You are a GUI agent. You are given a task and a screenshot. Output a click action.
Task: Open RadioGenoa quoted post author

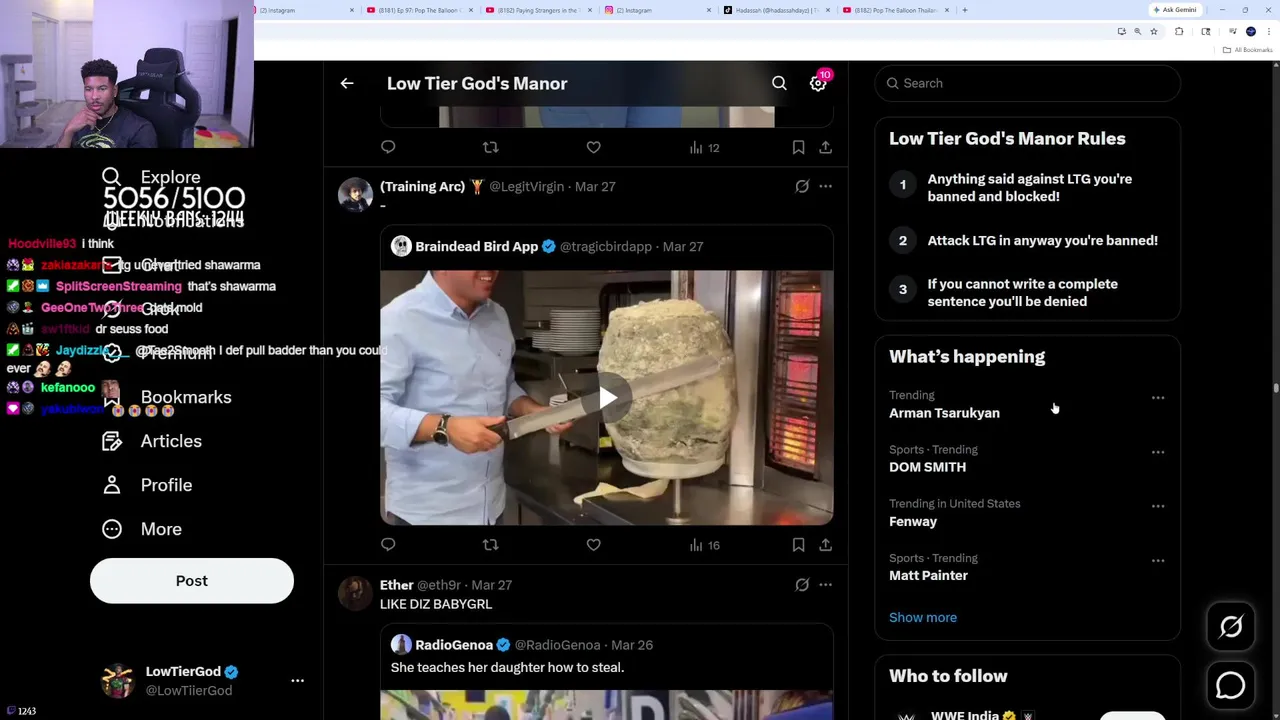click(x=453, y=645)
